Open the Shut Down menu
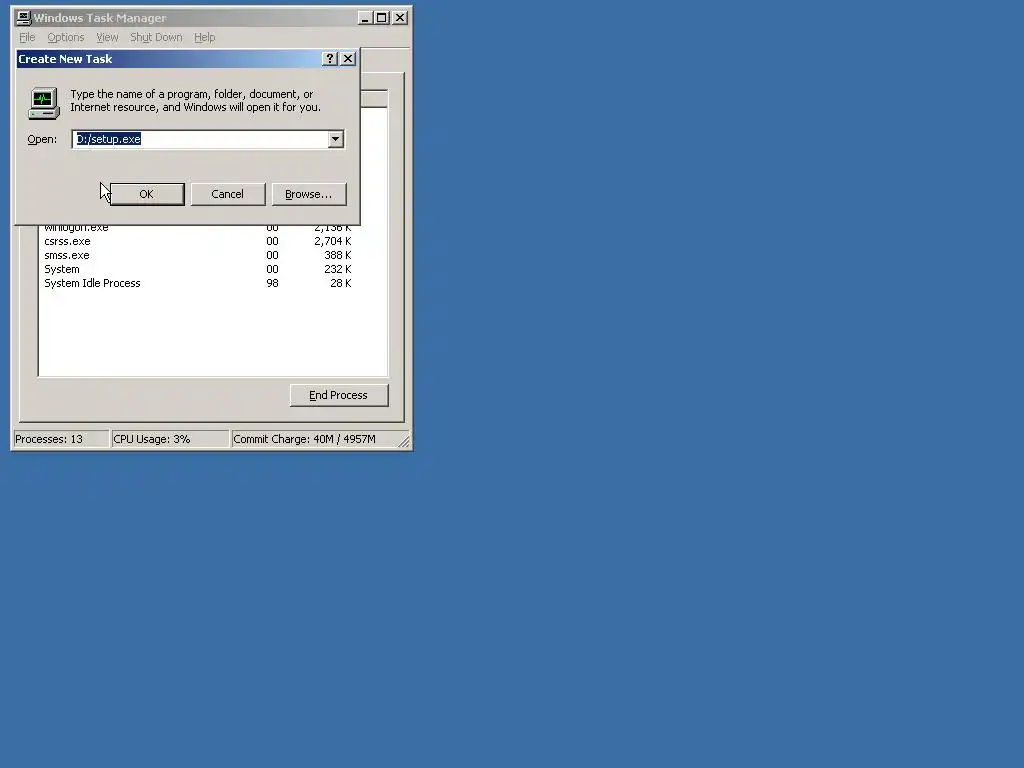The height and width of the screenshot is (768, 1024). [156, 37]
